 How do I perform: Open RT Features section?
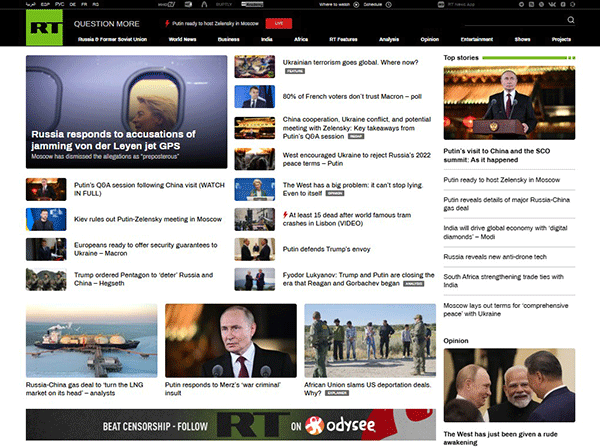tap(343, 39)
